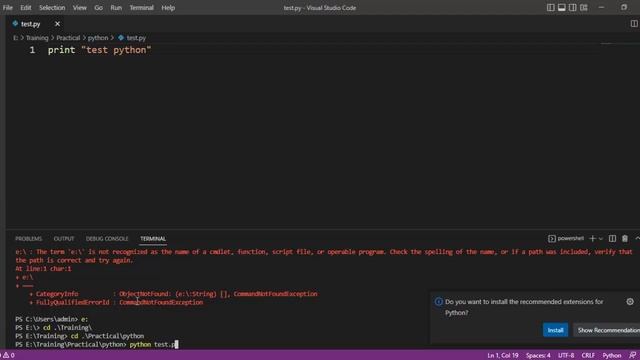The width and height of the screenshot is (640, 360).
Task: Toggle panel layout icon in title bar
Action: point(562,8)
